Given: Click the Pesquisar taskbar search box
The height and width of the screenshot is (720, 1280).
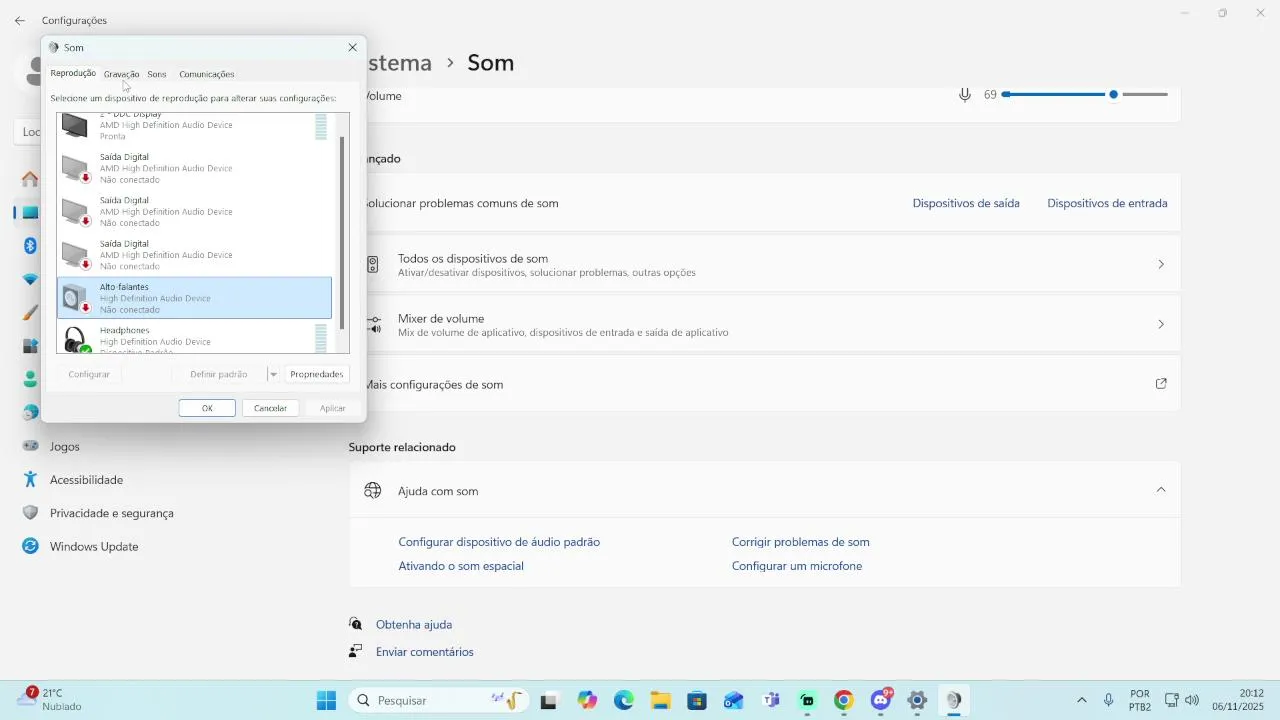Looking at the screenshot, I should coord(437,700).
